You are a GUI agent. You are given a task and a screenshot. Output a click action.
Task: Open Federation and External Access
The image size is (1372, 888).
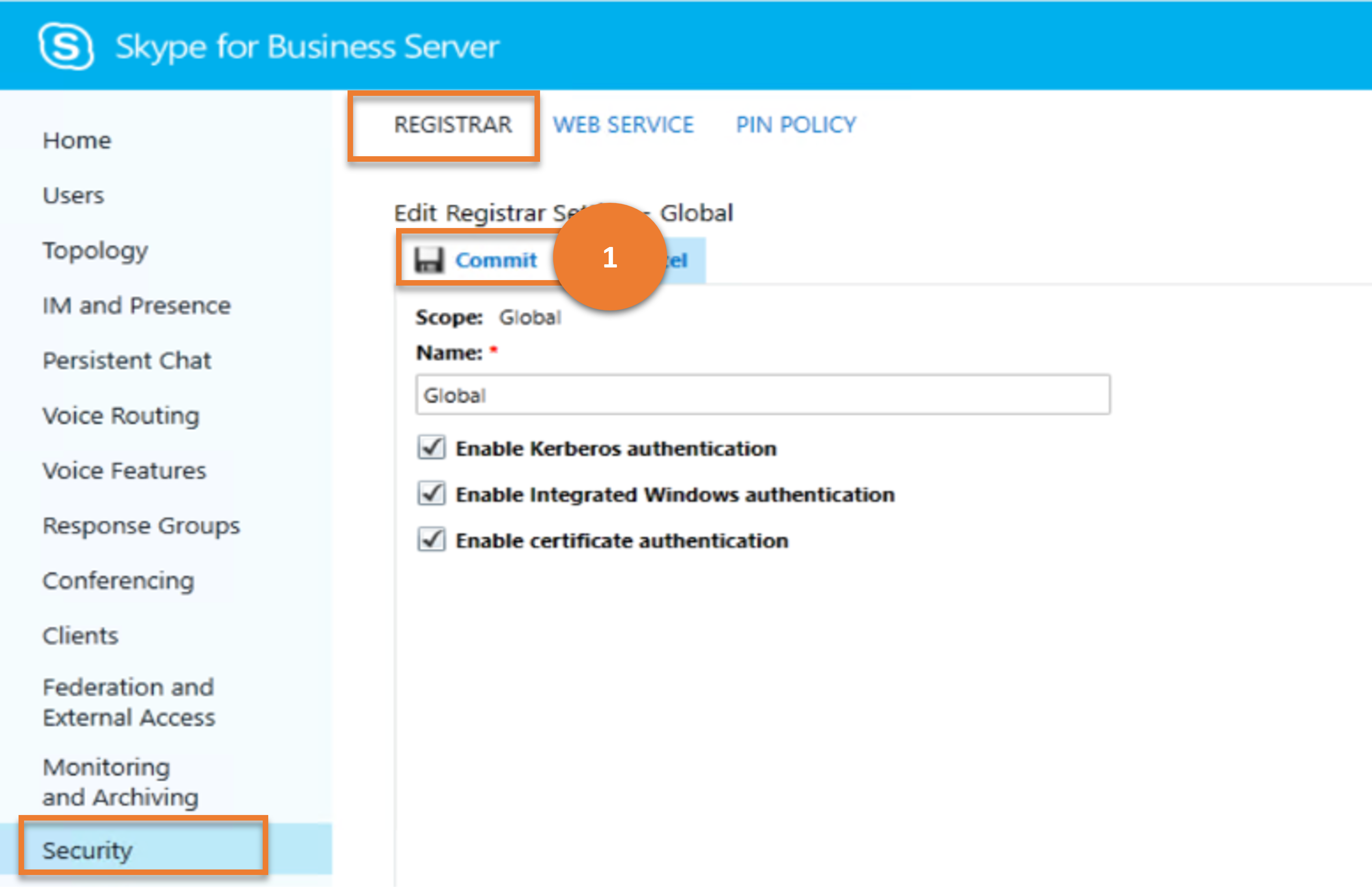[129, 702]
